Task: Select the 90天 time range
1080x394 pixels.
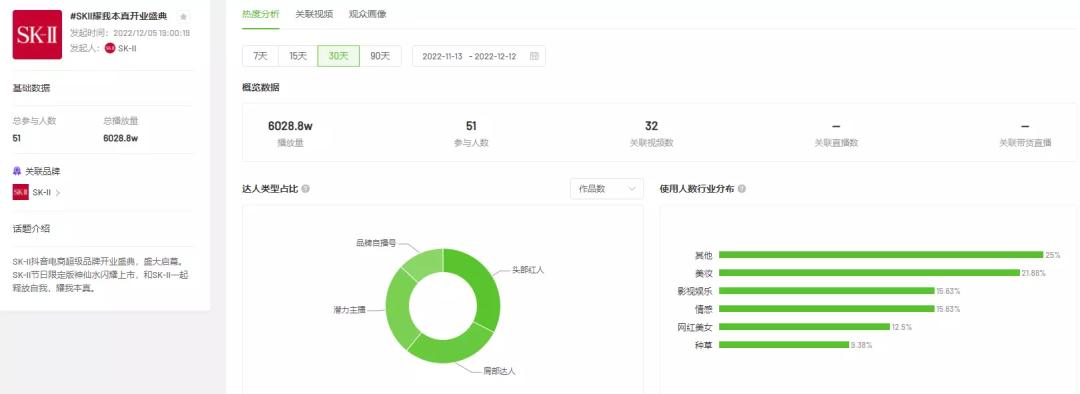Action: [x=380, y=56]
